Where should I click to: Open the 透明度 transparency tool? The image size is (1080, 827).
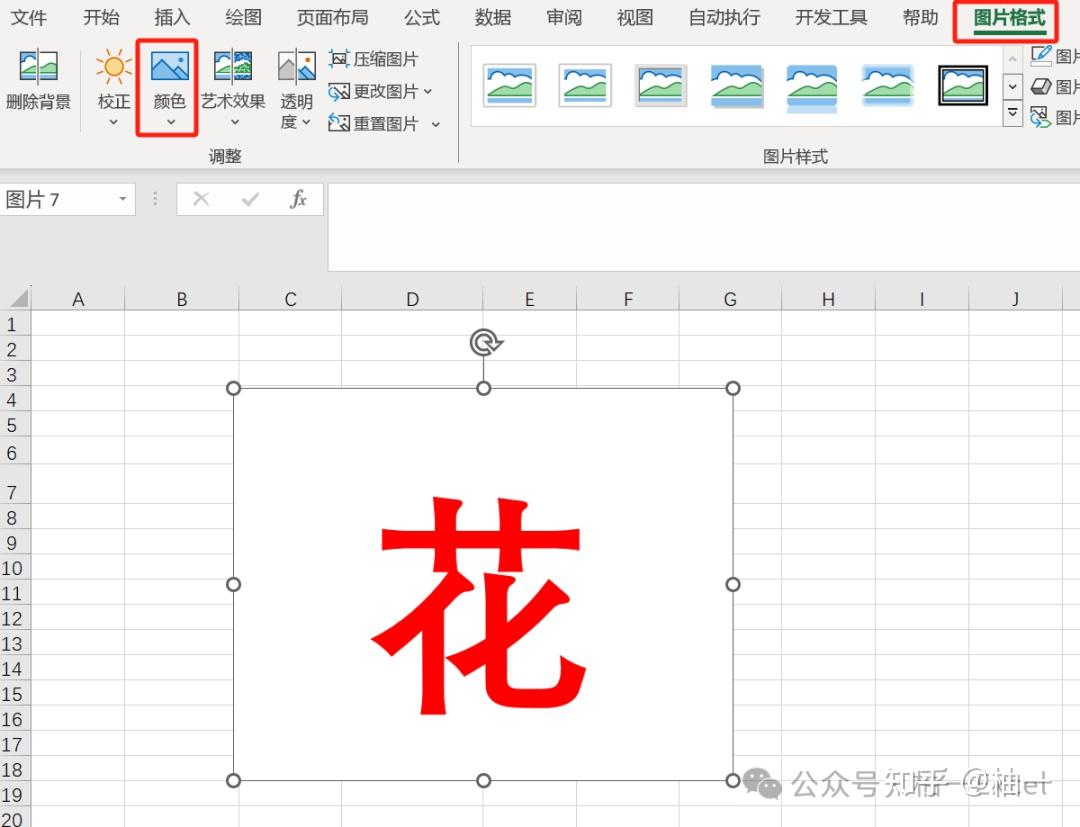tap(296, 90)
